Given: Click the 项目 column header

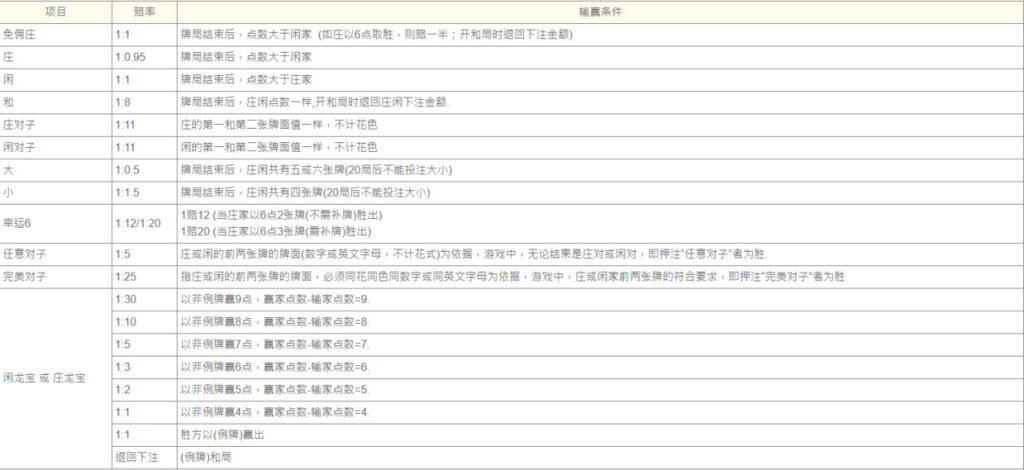Looking at the screenshot, I should pos(56,10).
